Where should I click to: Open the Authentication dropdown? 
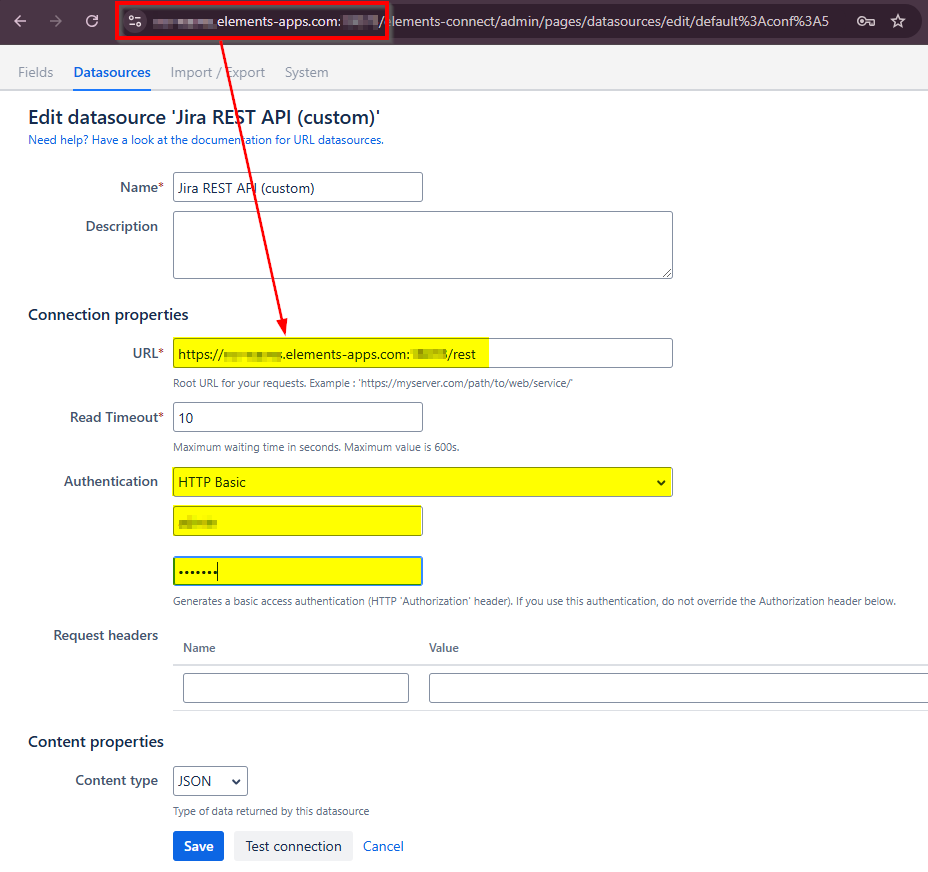click(422, 482)
